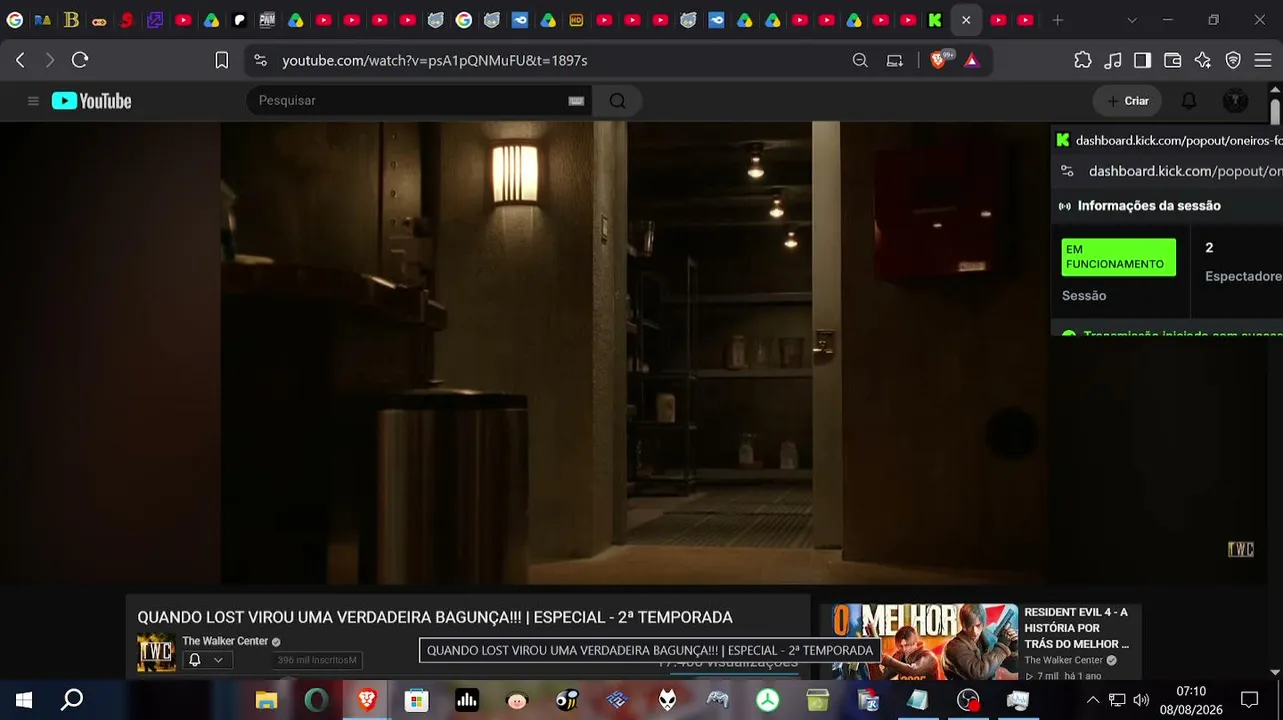
Task: Open network settings tray icon
Action: click(1117, 700)
